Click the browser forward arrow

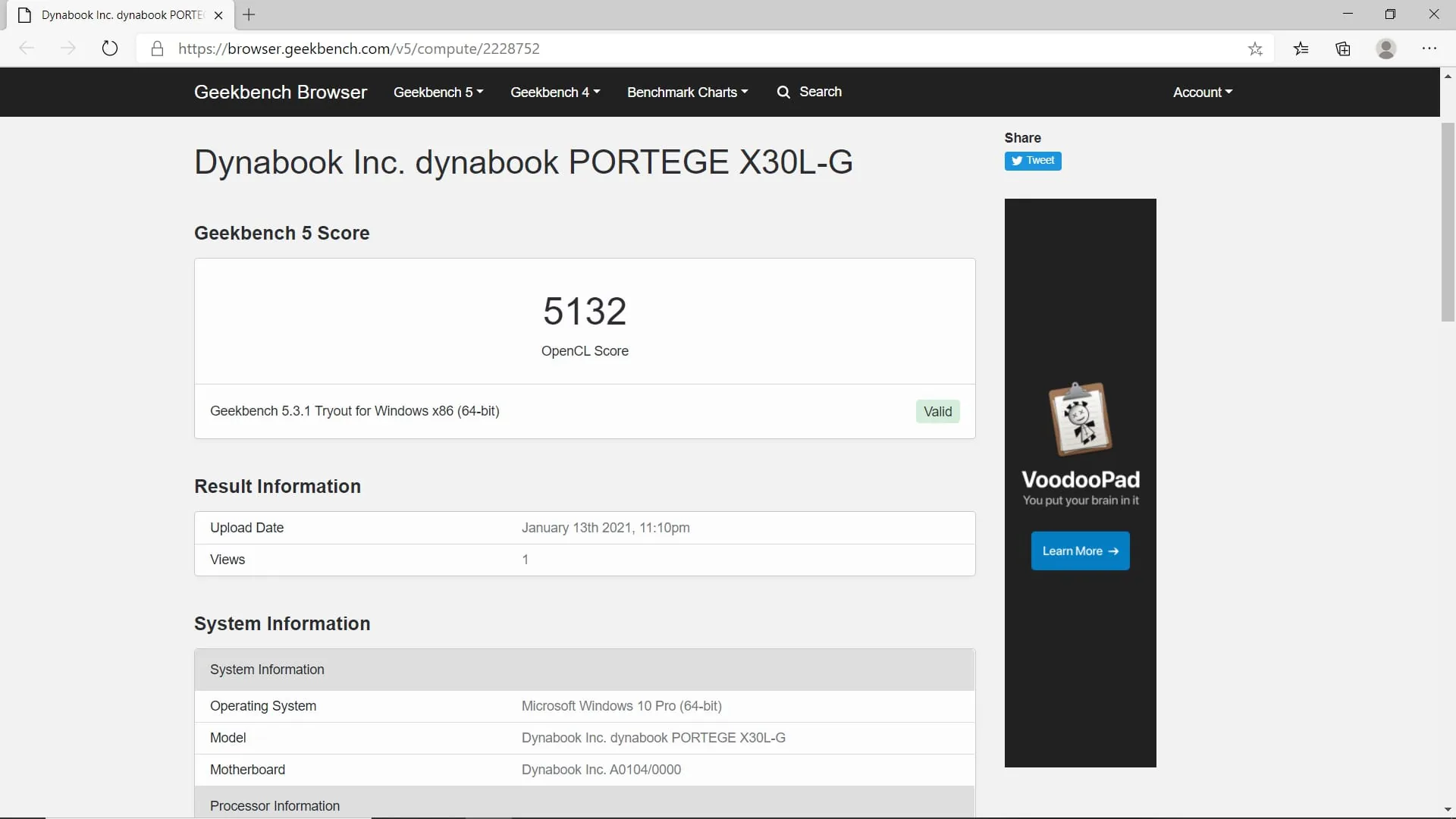click(68, 49)
